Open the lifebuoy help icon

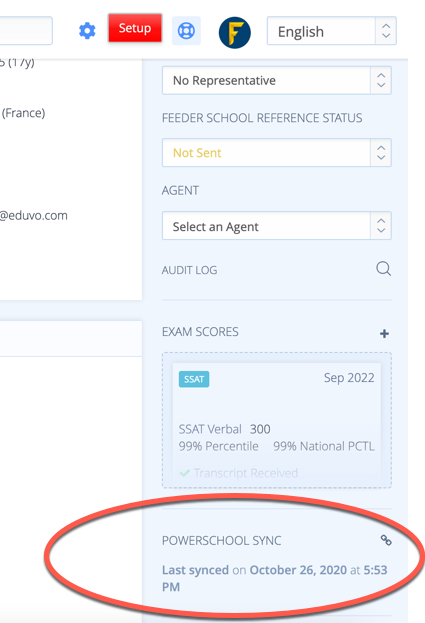click(x=186, y=31)
